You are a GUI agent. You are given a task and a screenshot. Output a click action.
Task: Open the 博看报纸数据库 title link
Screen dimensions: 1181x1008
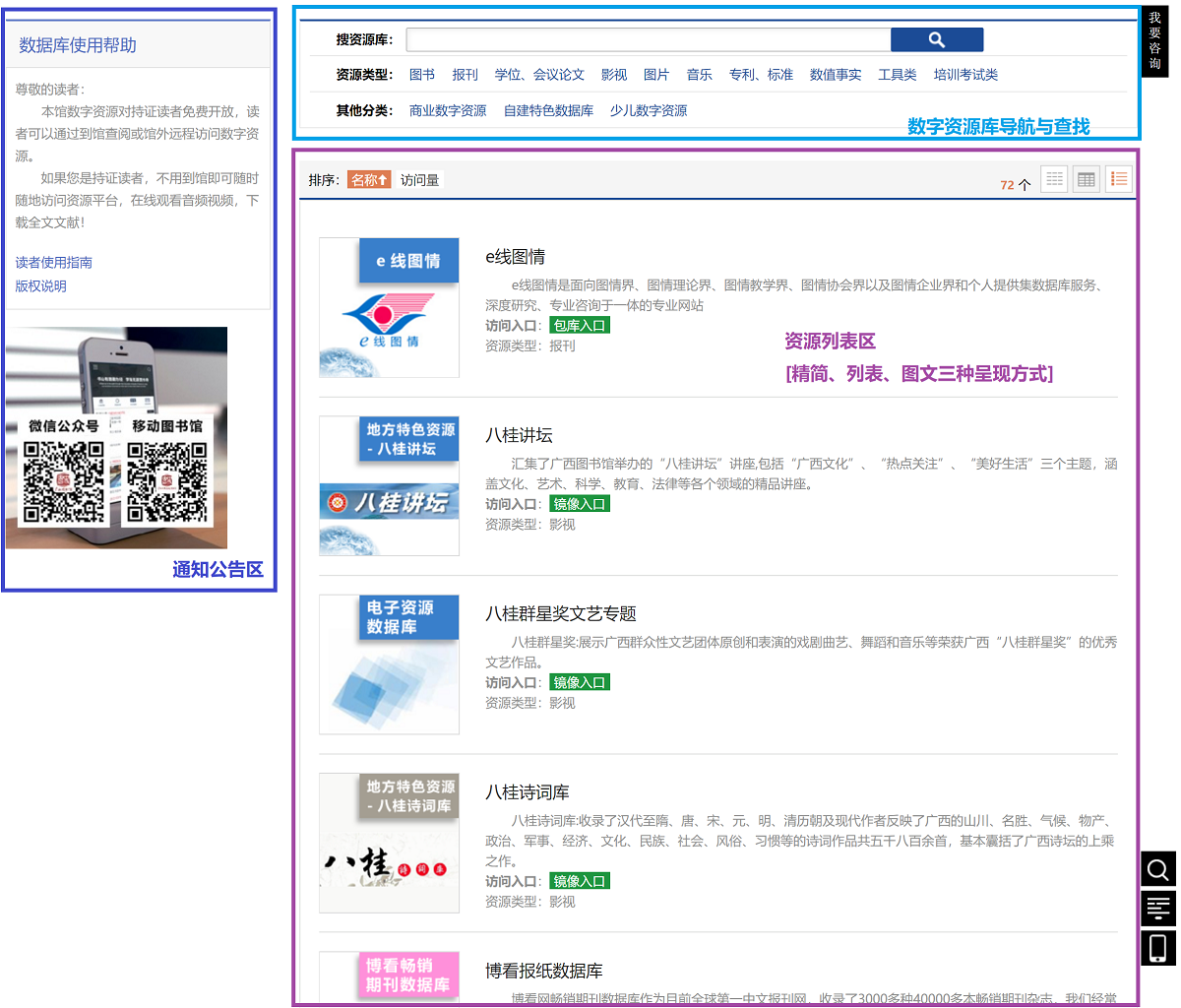click(544, 972)
